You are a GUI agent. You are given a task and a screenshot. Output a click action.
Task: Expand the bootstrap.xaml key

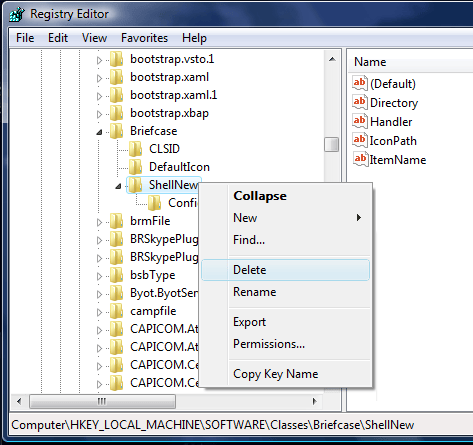[x=99, y=78]
